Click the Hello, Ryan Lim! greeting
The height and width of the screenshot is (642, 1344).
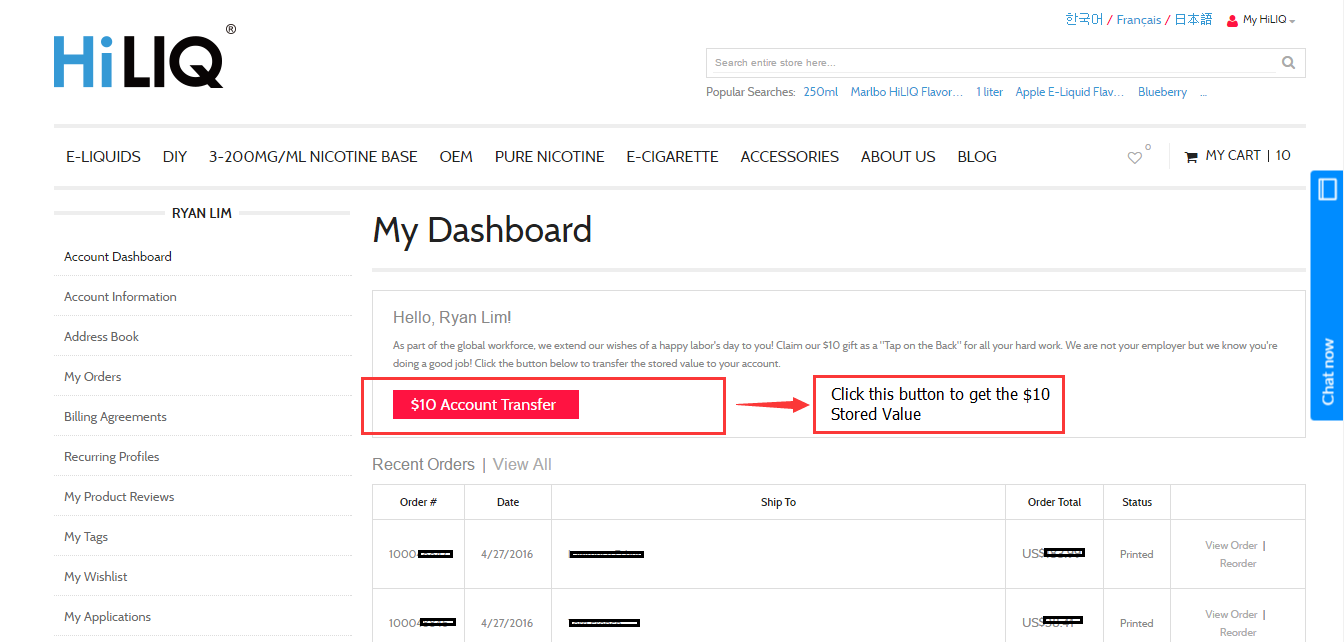pyautogui.click(x=452, y=318)
